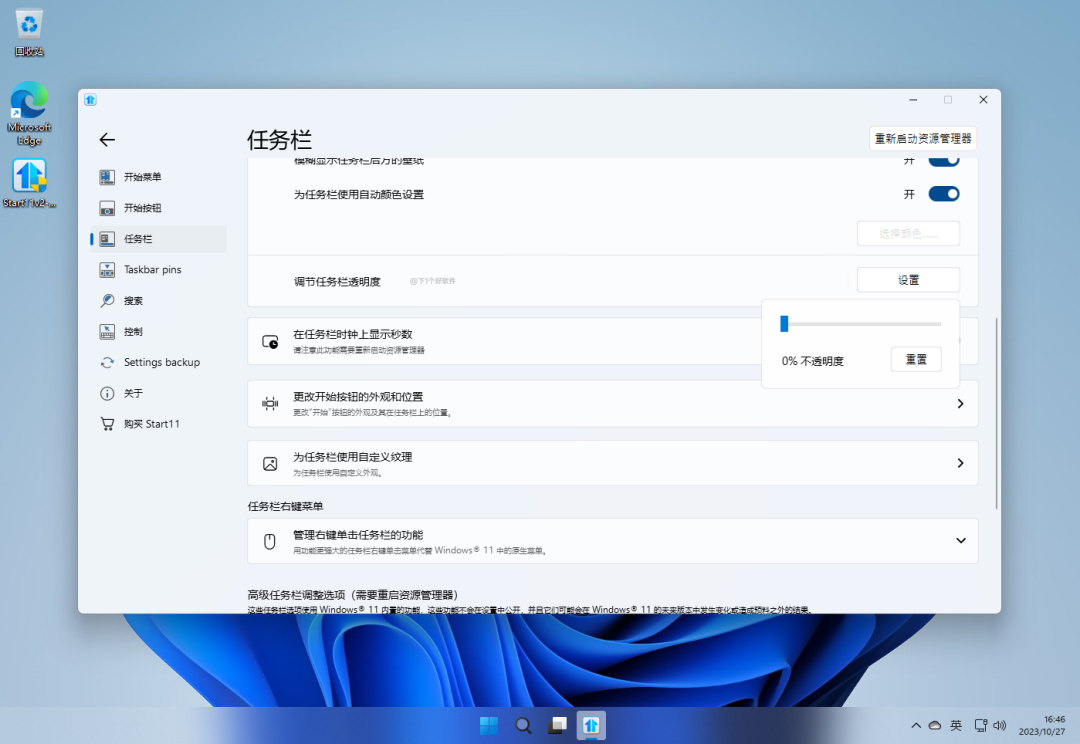Viewport: 1080px width, 744px height.
Task: Open 关于 about page
Action: tap(158, 393)
